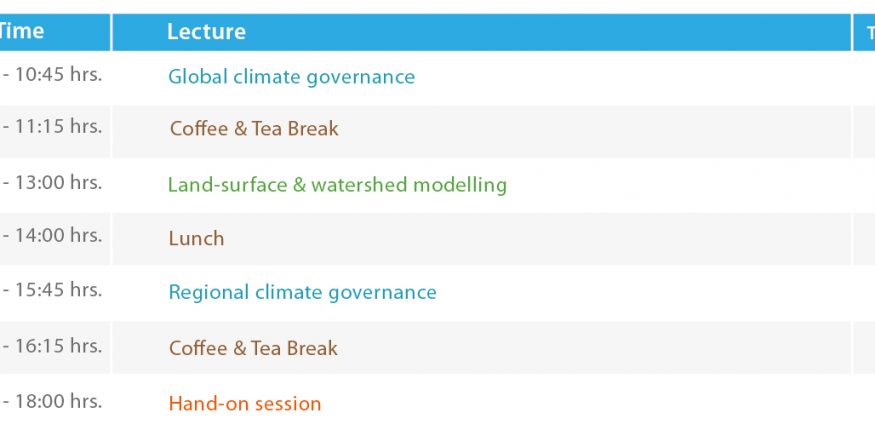Screen dimensions: 875x430
Task: Select the first Coffee & Tea Break entry
Action: tap(254, 129)
